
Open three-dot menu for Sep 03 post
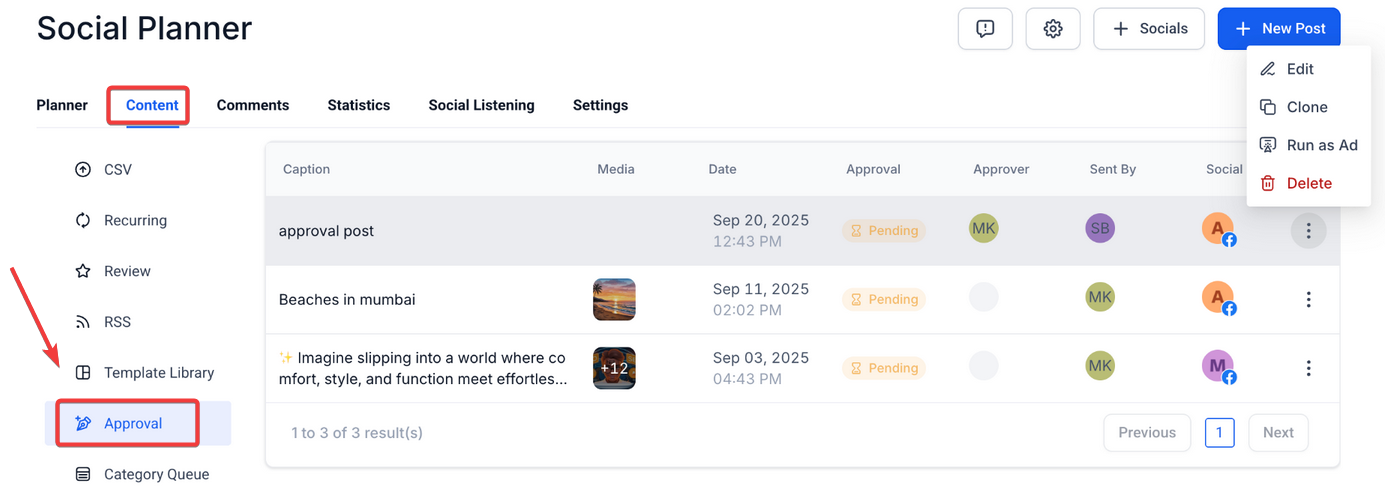(1308, 369)
